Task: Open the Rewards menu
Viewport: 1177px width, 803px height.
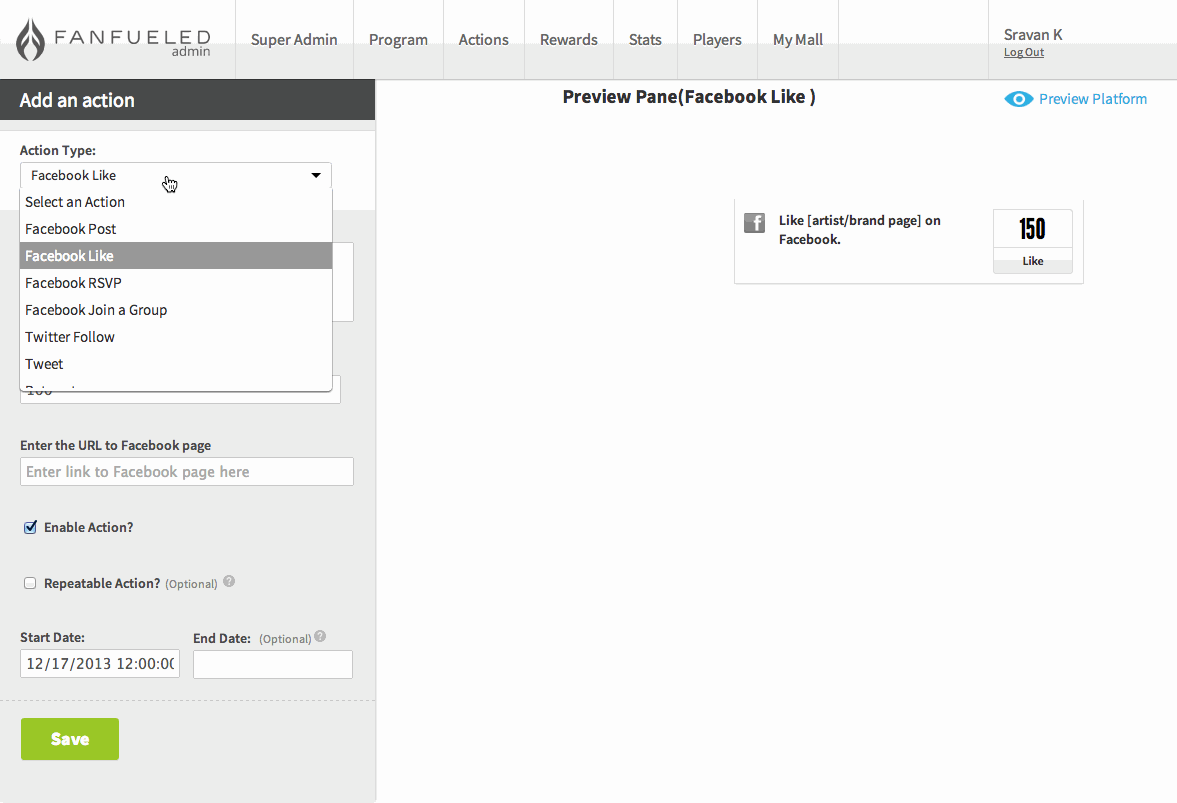Action: click(x=569, y=40)
